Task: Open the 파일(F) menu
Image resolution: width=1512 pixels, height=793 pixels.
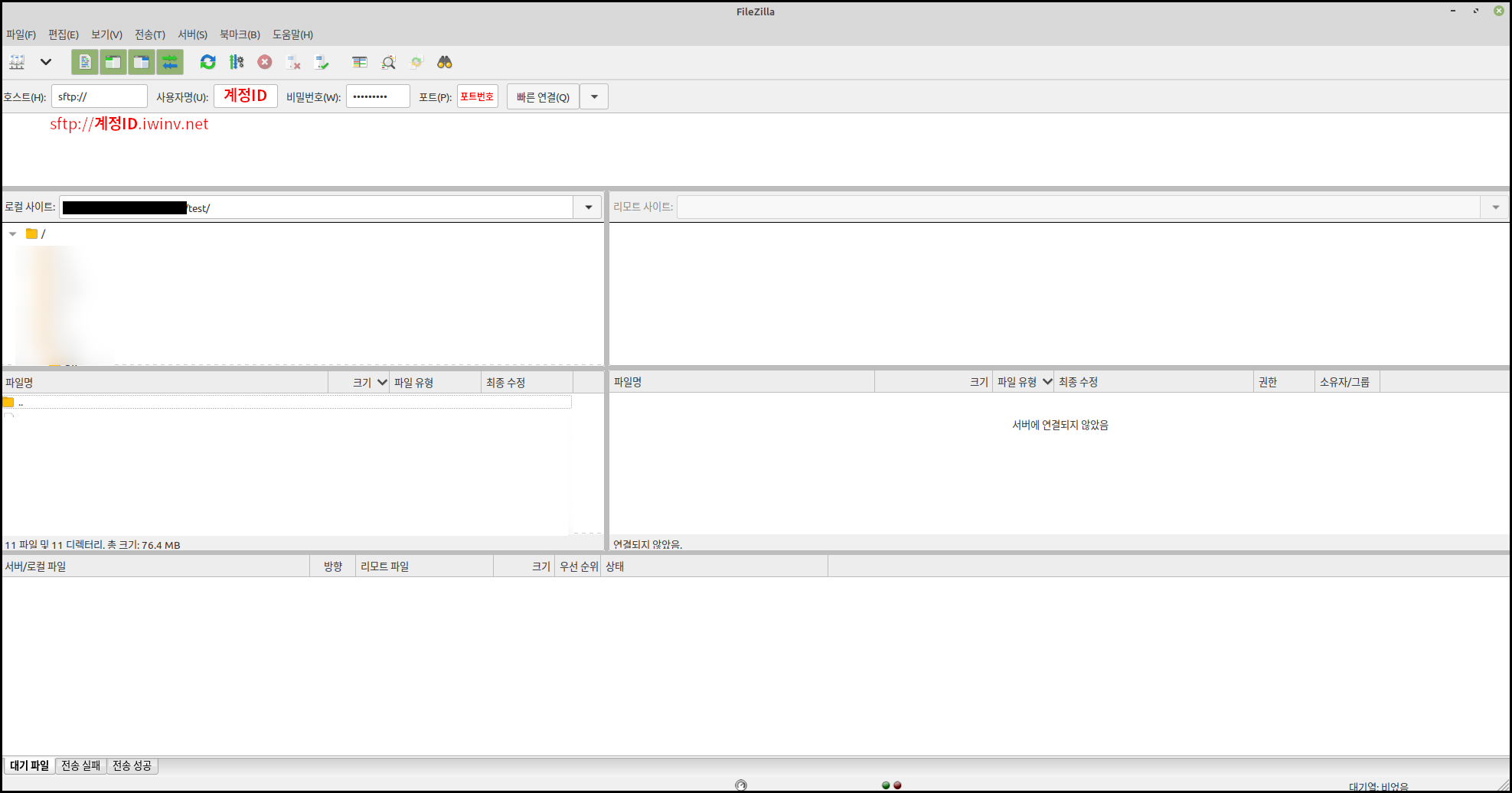Action: tap(21, 34)
